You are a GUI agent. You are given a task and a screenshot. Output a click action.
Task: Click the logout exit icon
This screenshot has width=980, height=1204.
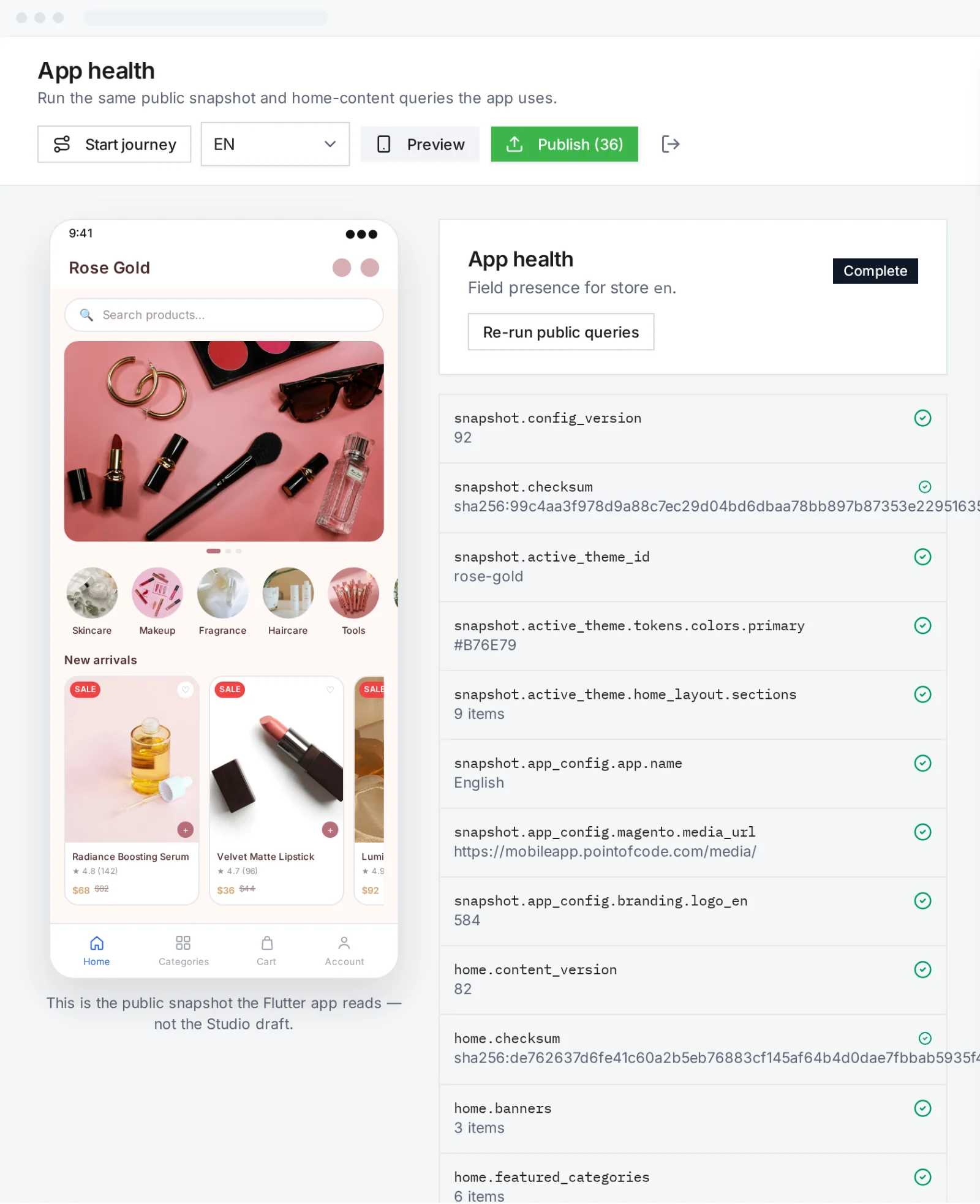click(670, 144)
